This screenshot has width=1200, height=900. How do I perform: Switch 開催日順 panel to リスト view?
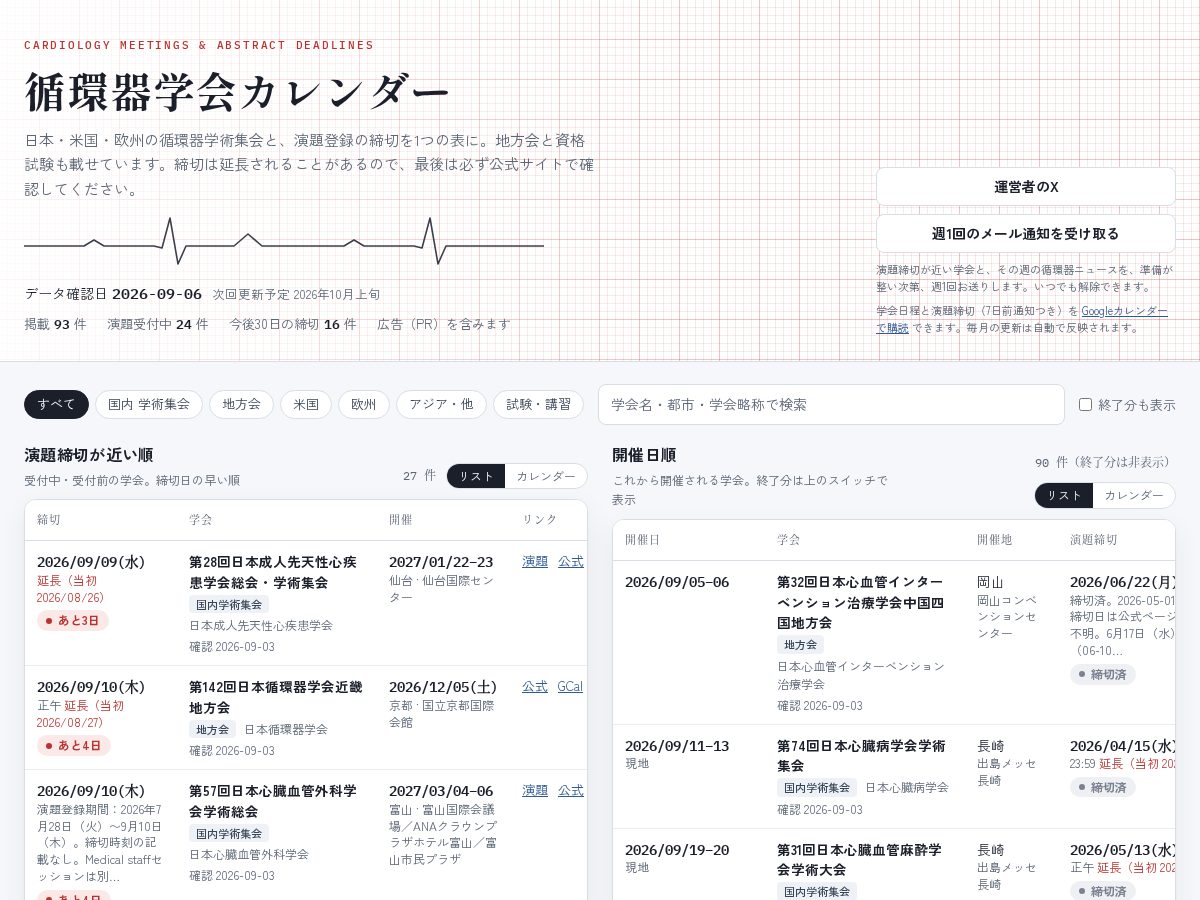1064,496
